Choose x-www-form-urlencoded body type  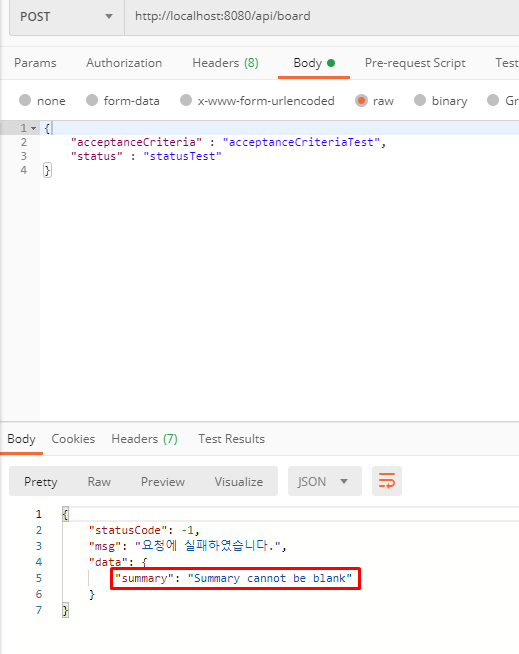186,100
